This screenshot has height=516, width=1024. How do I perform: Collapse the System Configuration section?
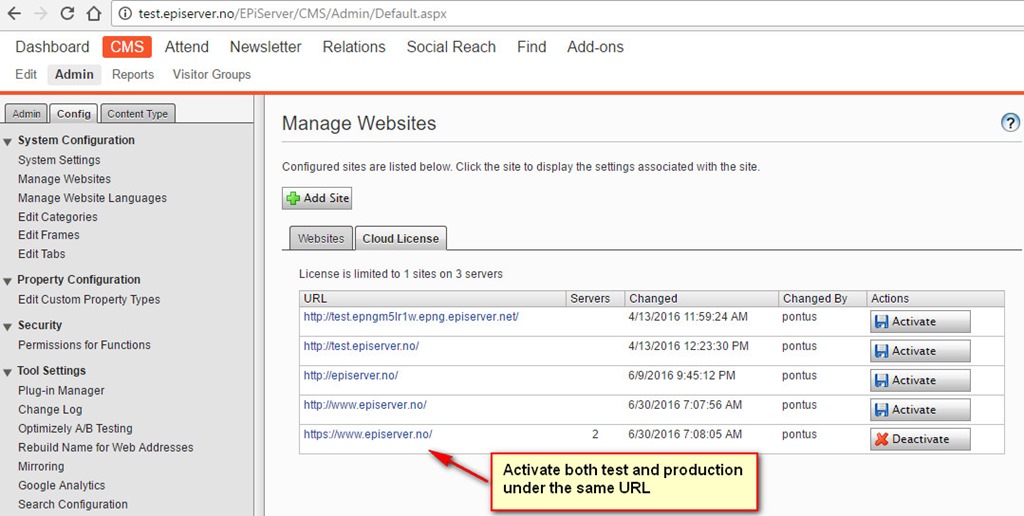tap(8, 141)
